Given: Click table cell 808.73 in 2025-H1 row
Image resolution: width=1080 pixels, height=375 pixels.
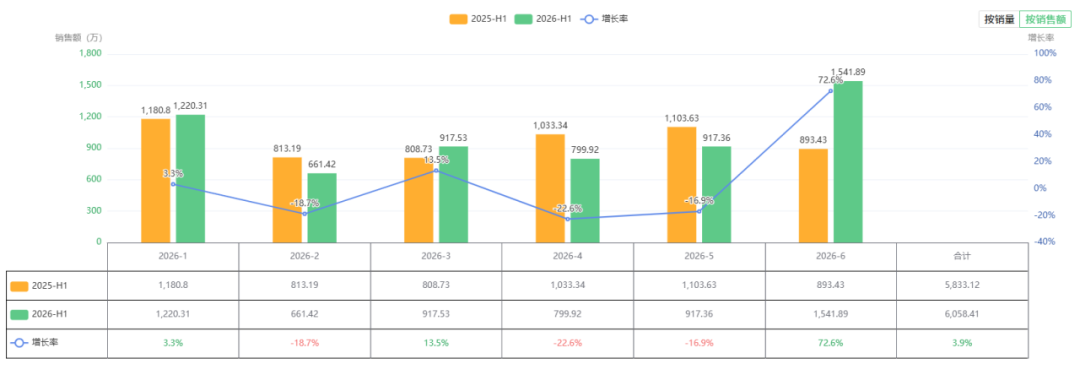Looking at the screenshot, I should click(436, 285).
